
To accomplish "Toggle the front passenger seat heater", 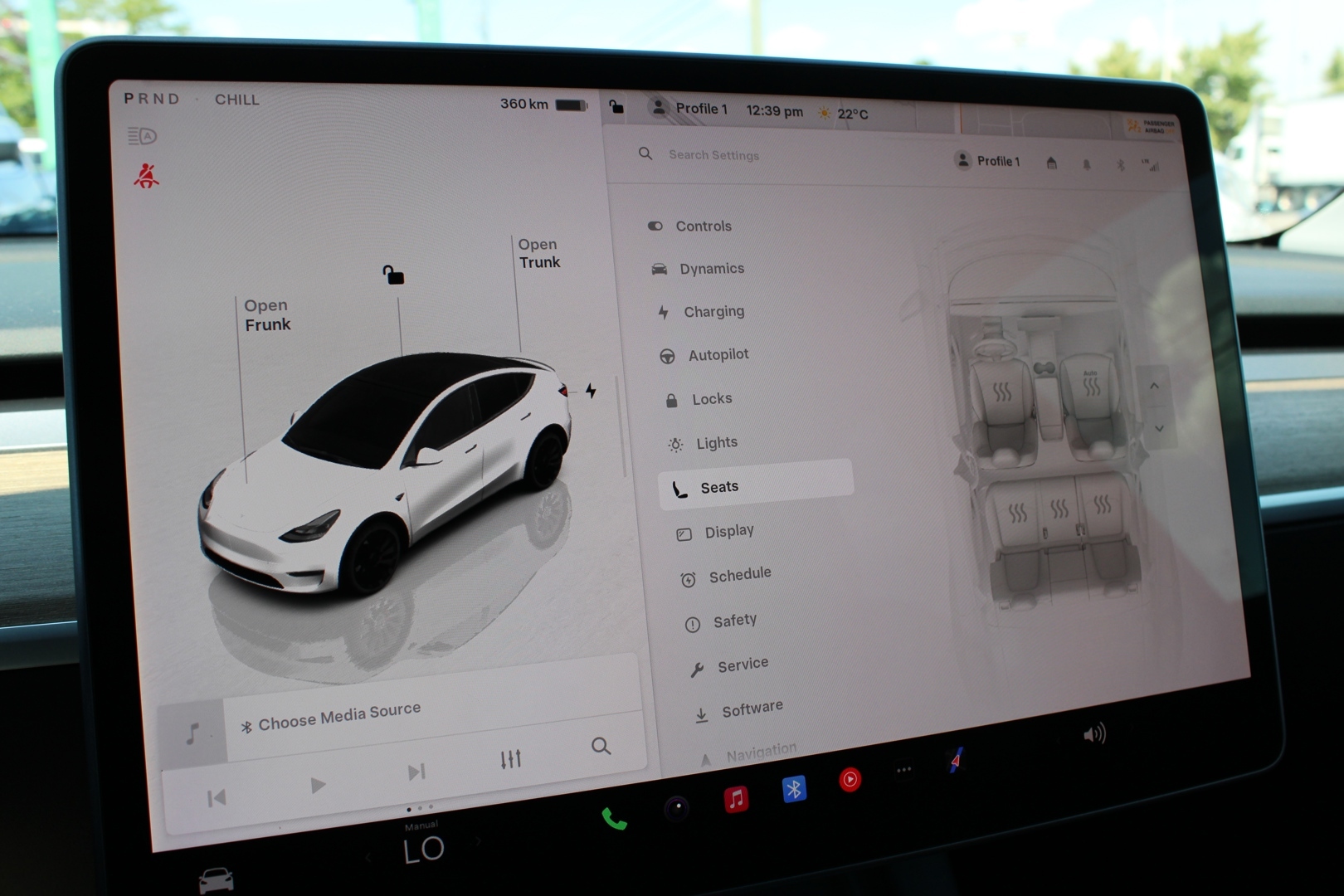I will tap(1091, 386).
